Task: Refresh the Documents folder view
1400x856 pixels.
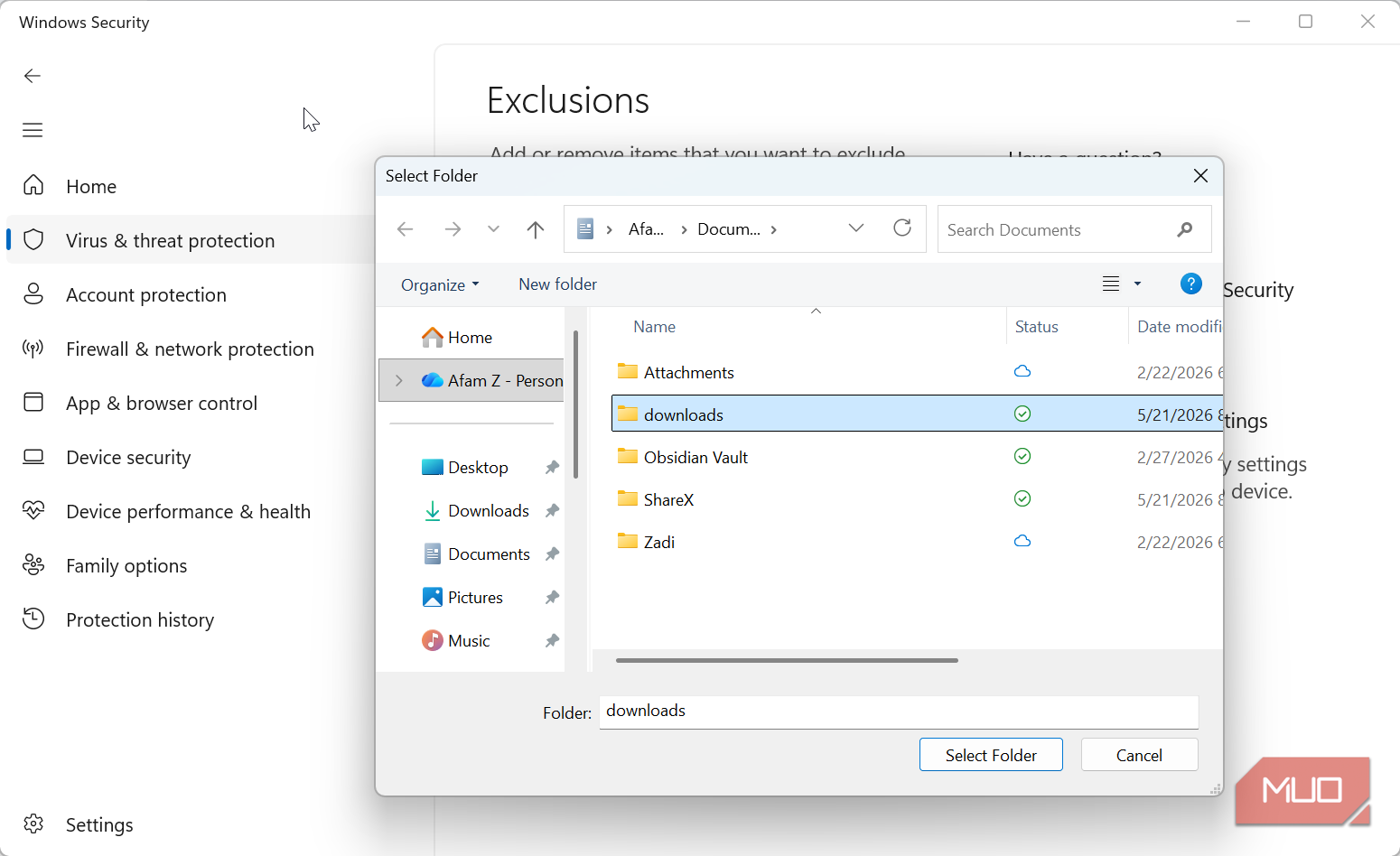Action: click(x=902, y=228)
